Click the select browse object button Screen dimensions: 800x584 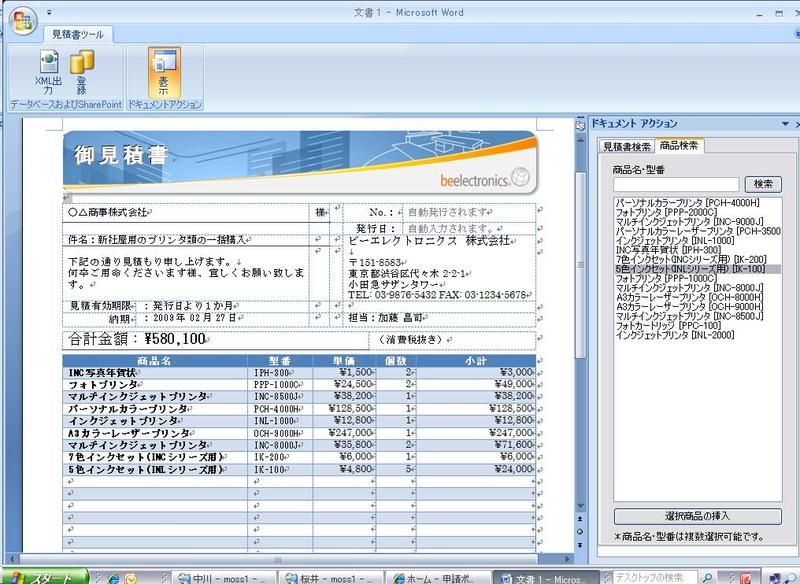pyautogui.click(x=581, y=532)
